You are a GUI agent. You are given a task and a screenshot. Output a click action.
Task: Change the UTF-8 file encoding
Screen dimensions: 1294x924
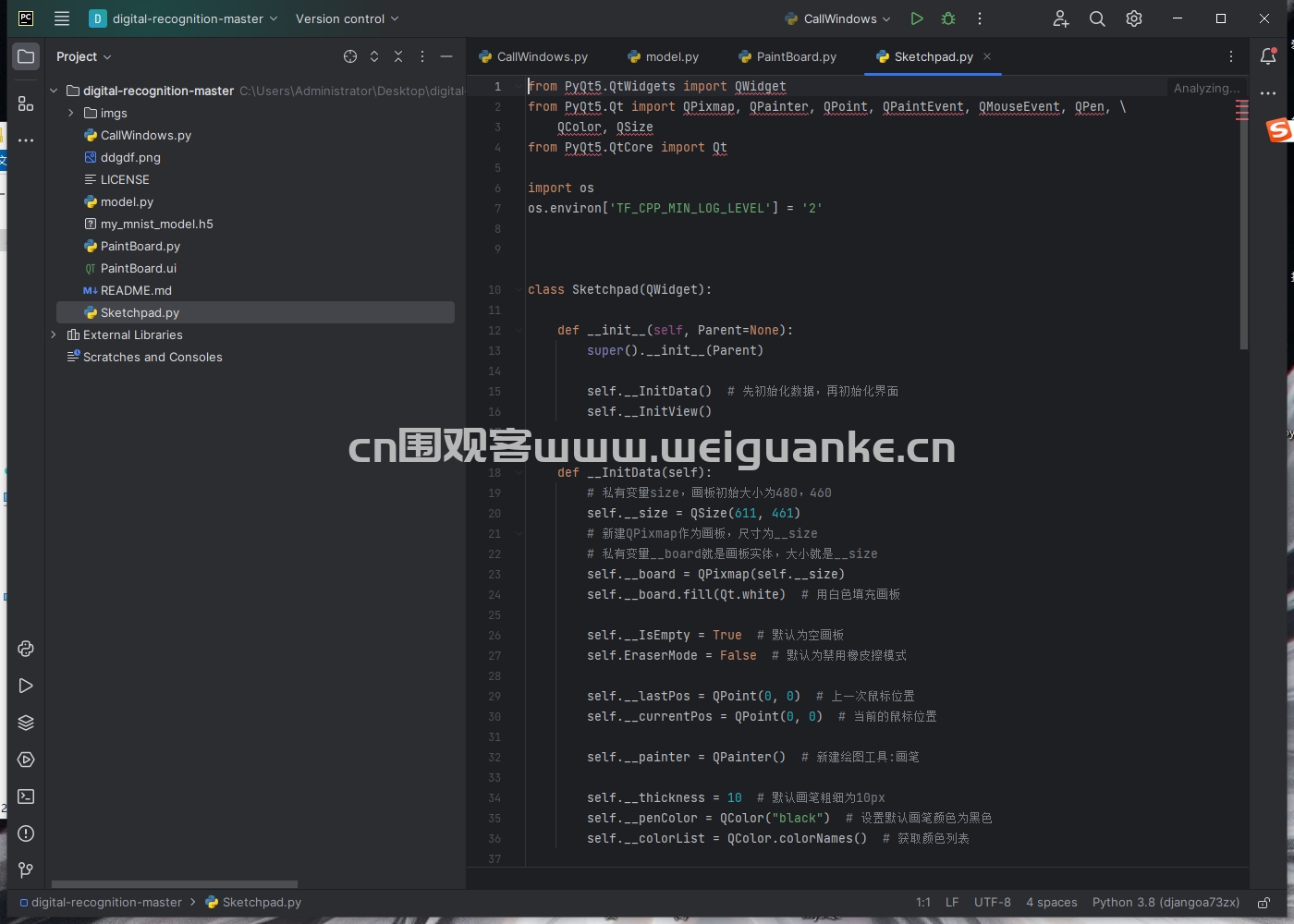992,903
